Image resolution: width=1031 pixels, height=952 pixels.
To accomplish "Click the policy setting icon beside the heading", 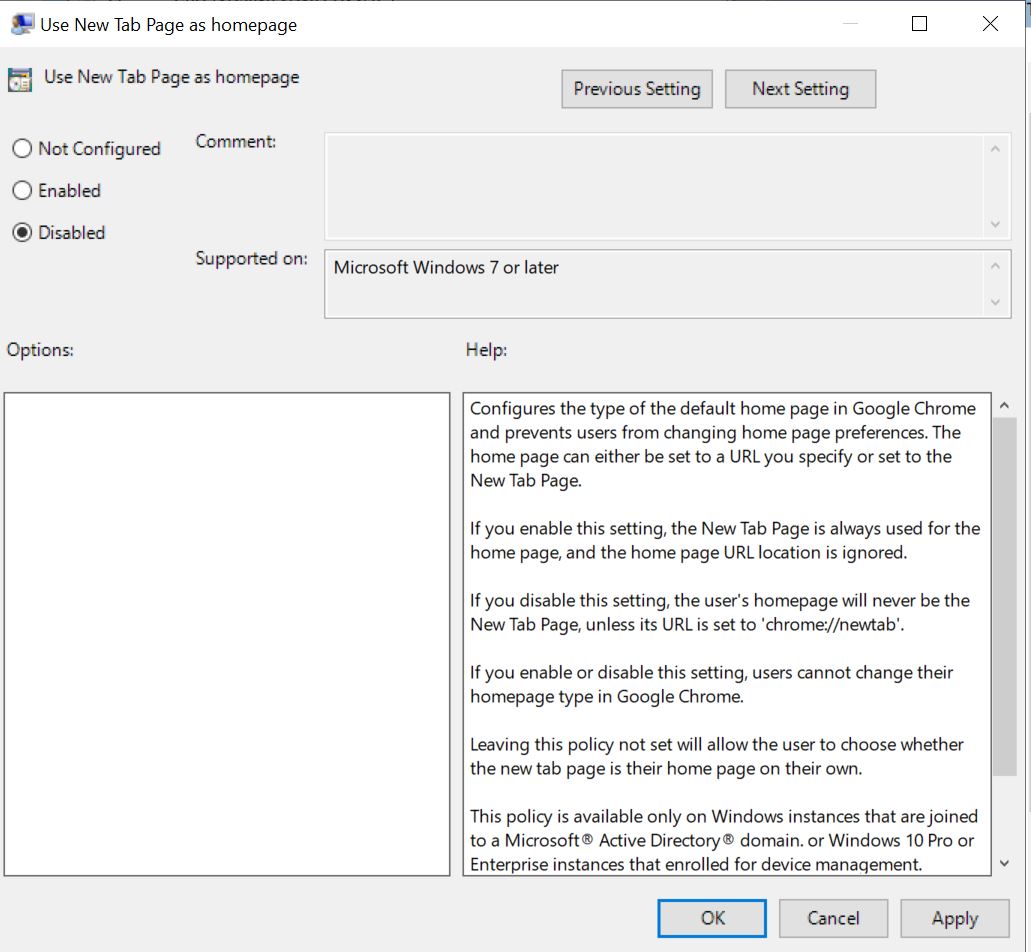I will [x=20, y=79].
